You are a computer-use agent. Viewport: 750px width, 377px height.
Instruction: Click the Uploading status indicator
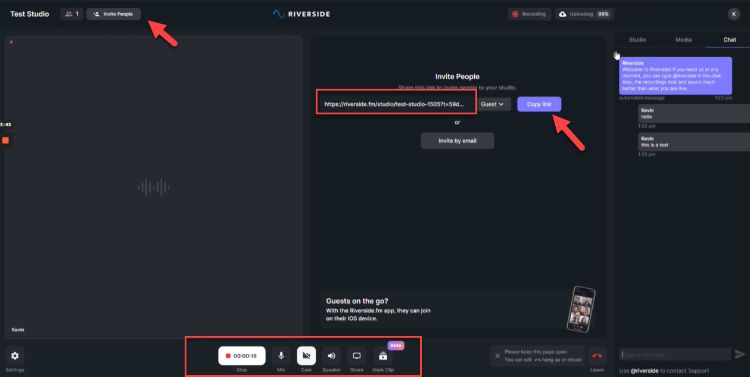coord(584,14)
